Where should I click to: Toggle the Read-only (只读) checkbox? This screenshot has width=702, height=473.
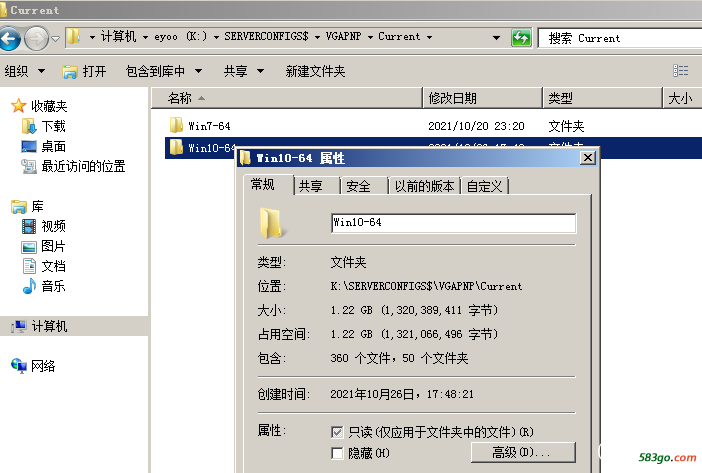pos(338,432)
